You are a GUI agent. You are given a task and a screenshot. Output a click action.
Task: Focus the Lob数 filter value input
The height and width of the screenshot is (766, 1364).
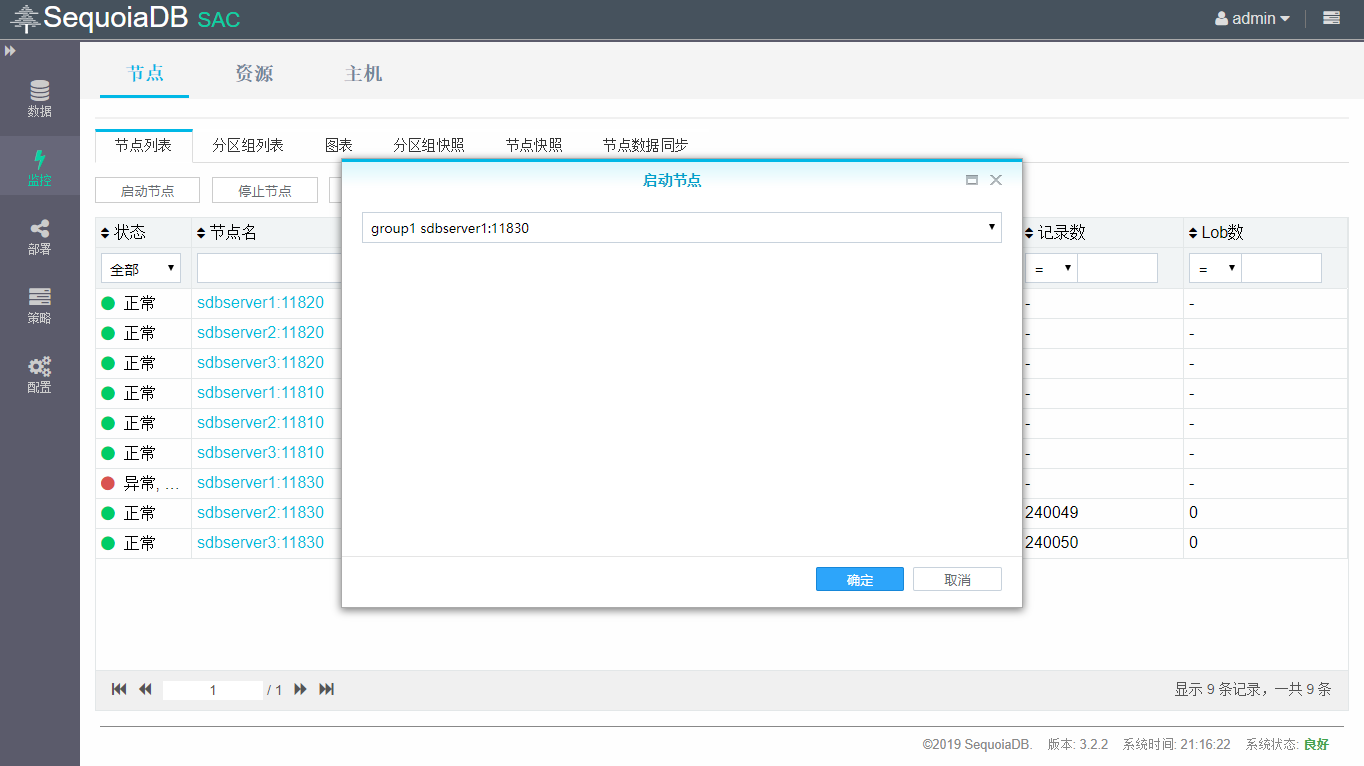[x=1282, y=268]
